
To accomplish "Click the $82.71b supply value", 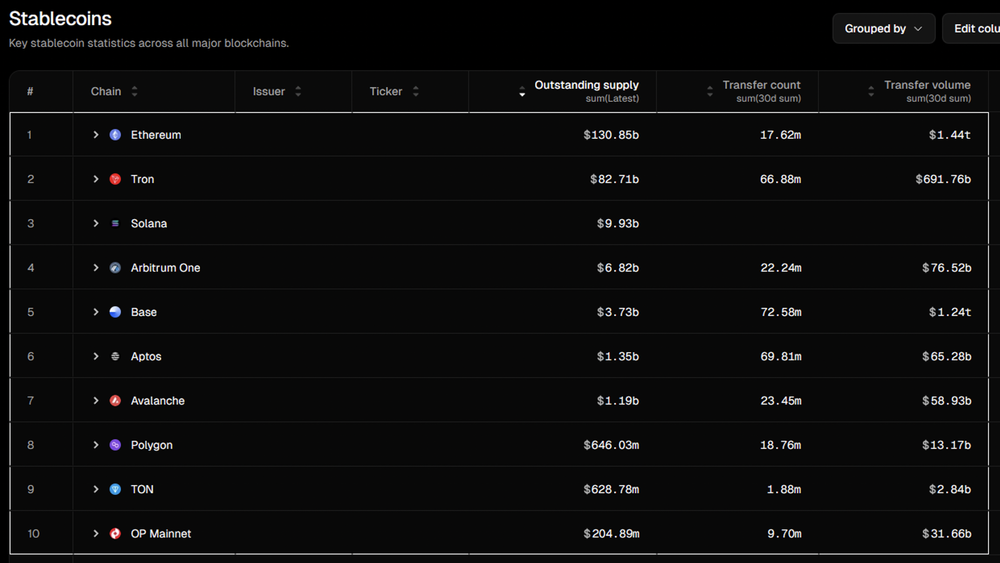I will [x=614, y=179].
